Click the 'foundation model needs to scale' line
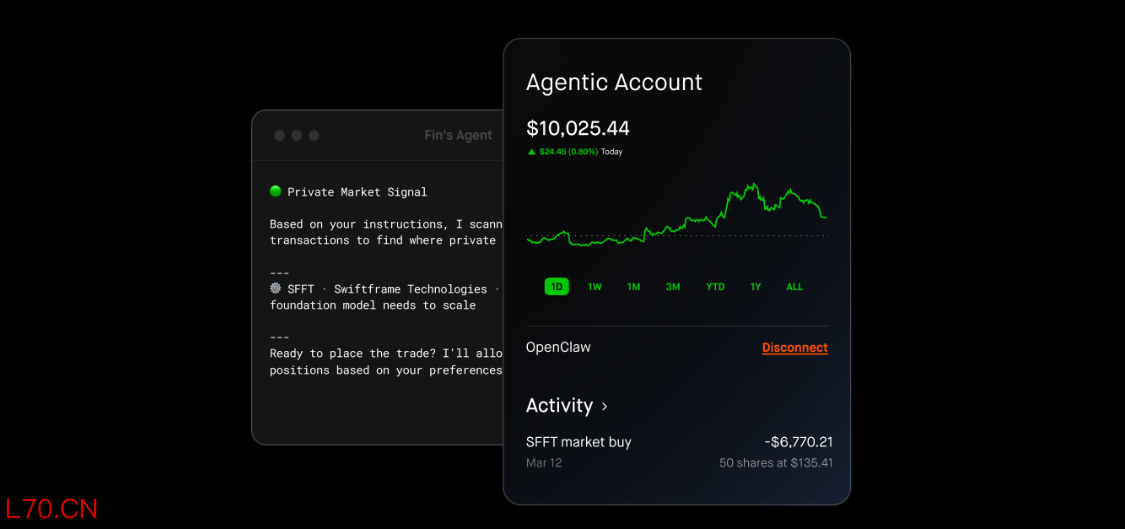Image resolution: width=1125 pixels, height=529 pixels. click(372, 305)
